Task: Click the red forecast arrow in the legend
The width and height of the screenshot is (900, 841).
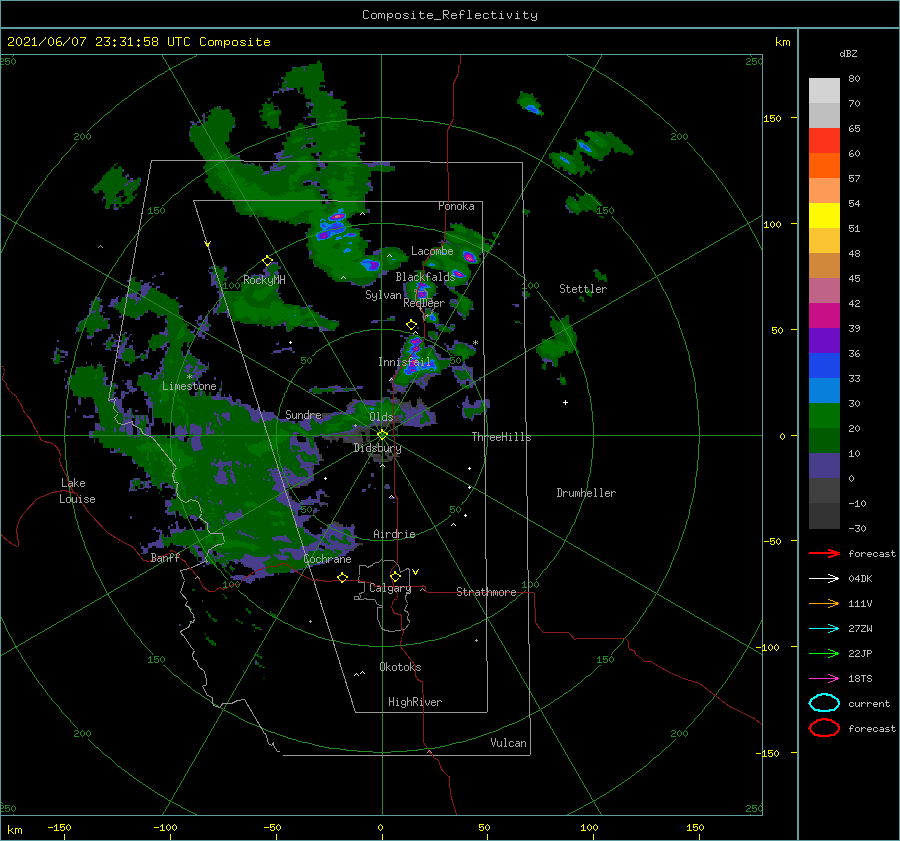Action: 824,553
